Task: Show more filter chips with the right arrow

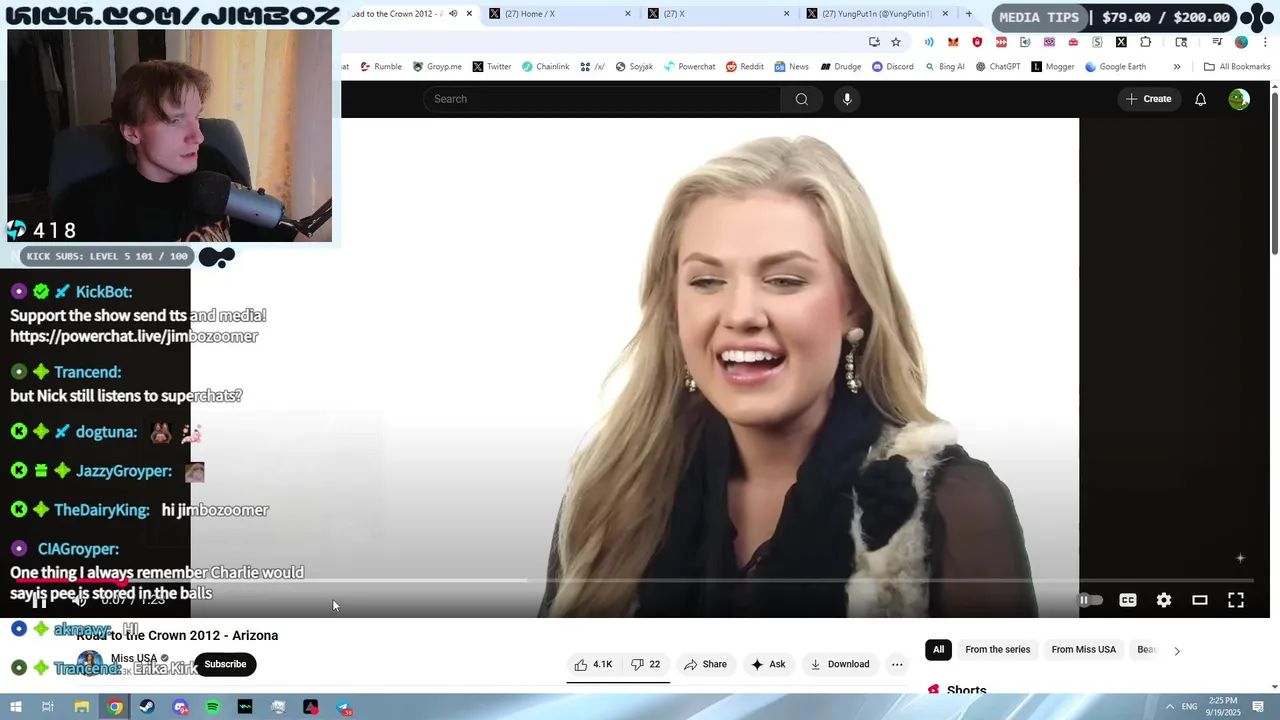Action: [1177, 651]
